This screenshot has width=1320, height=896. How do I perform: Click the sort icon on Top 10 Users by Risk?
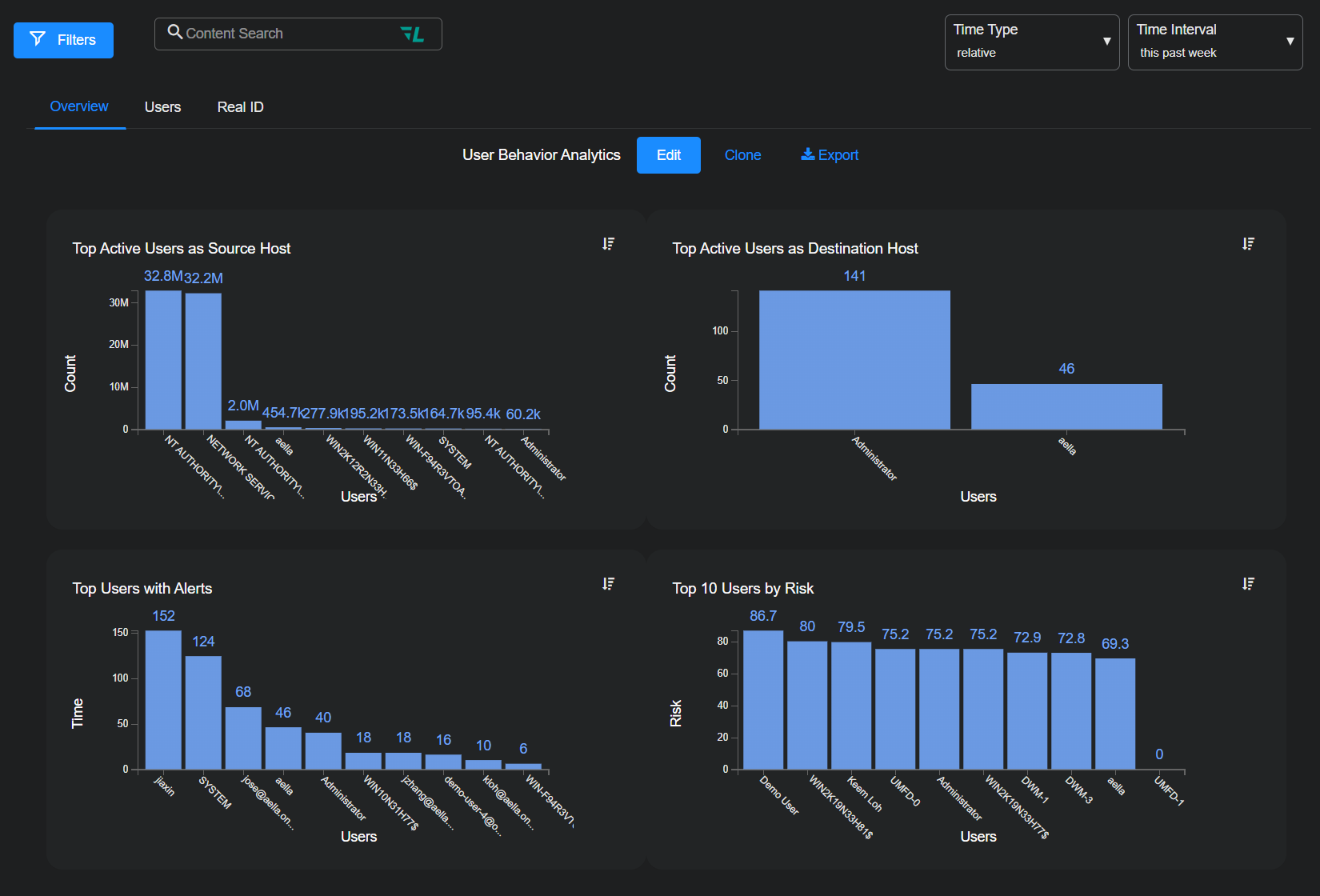[x=1248, y=584]
